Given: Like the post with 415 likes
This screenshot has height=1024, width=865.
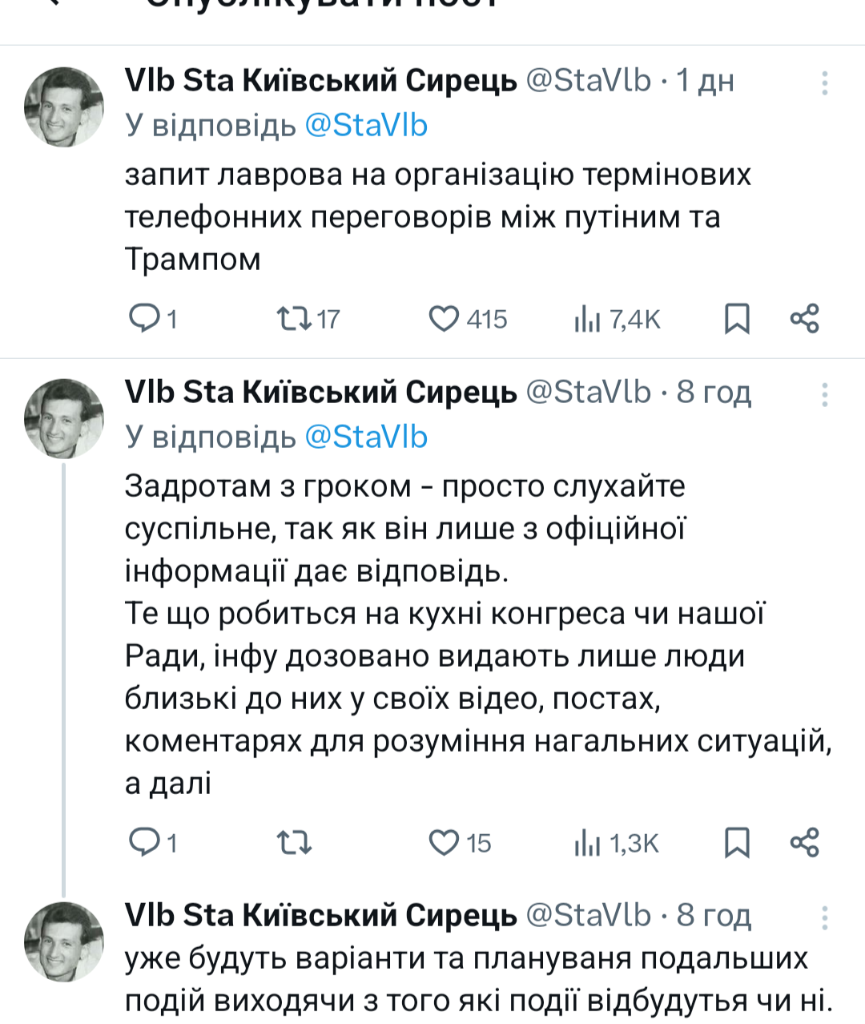Looking at the screenshot, I should [443, 319].
